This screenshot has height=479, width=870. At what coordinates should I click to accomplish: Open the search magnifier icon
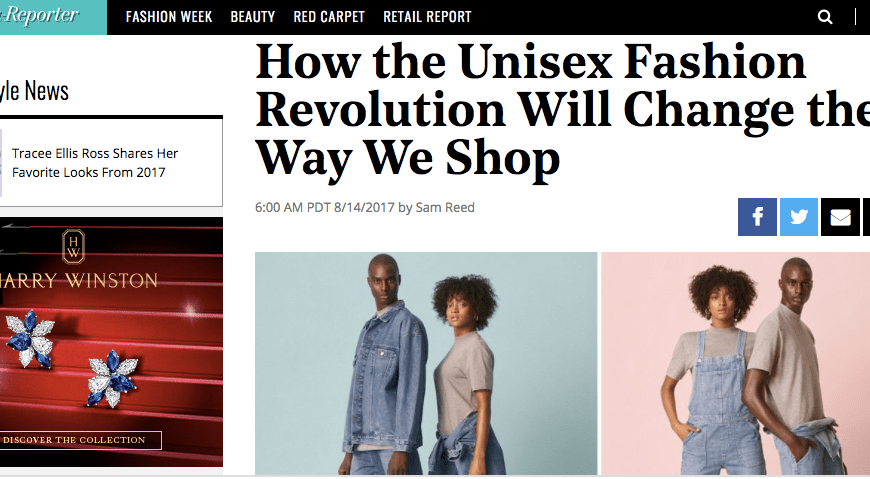825,17
